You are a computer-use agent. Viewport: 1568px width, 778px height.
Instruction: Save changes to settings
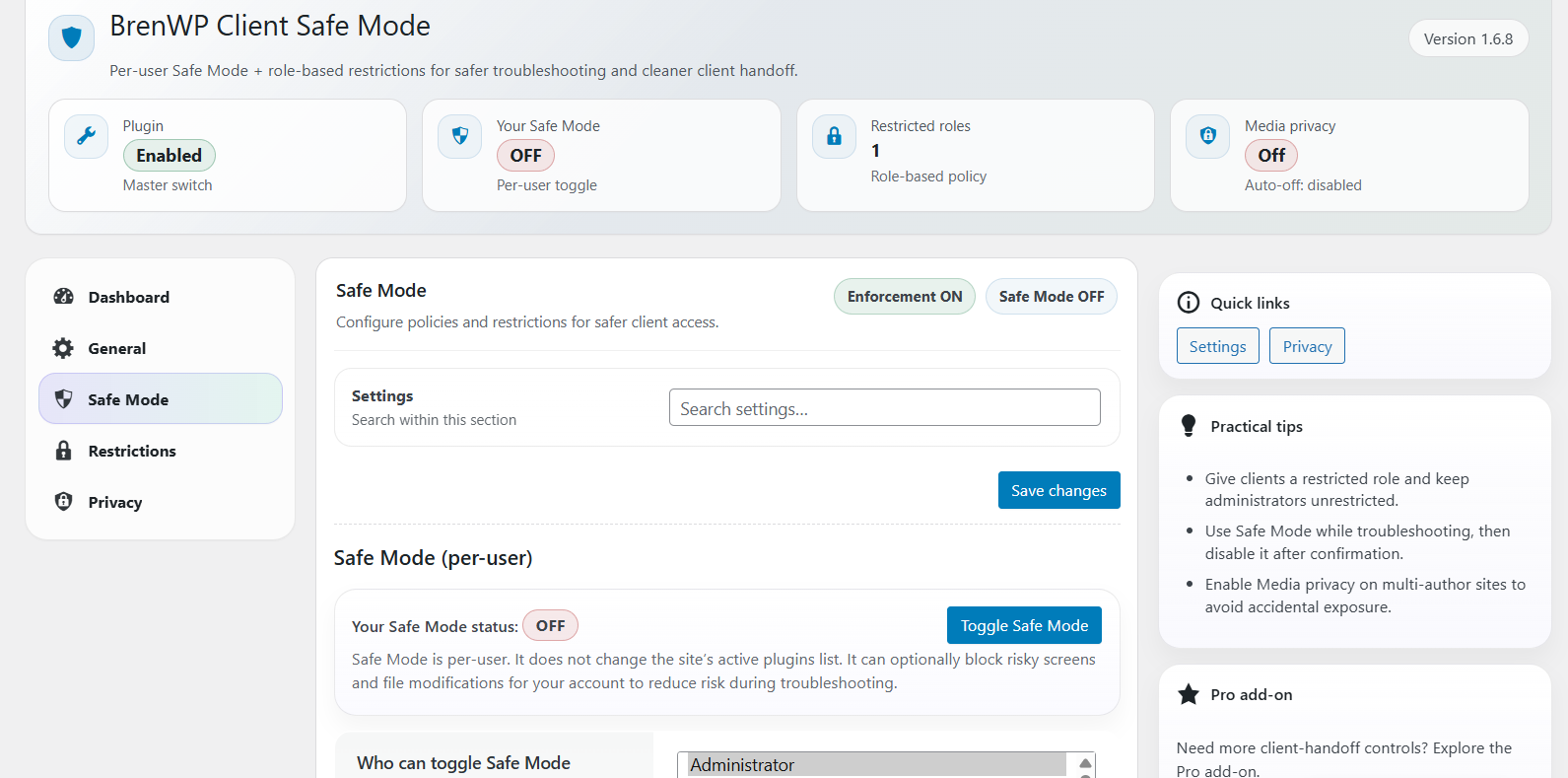(x=1058, y=490)
